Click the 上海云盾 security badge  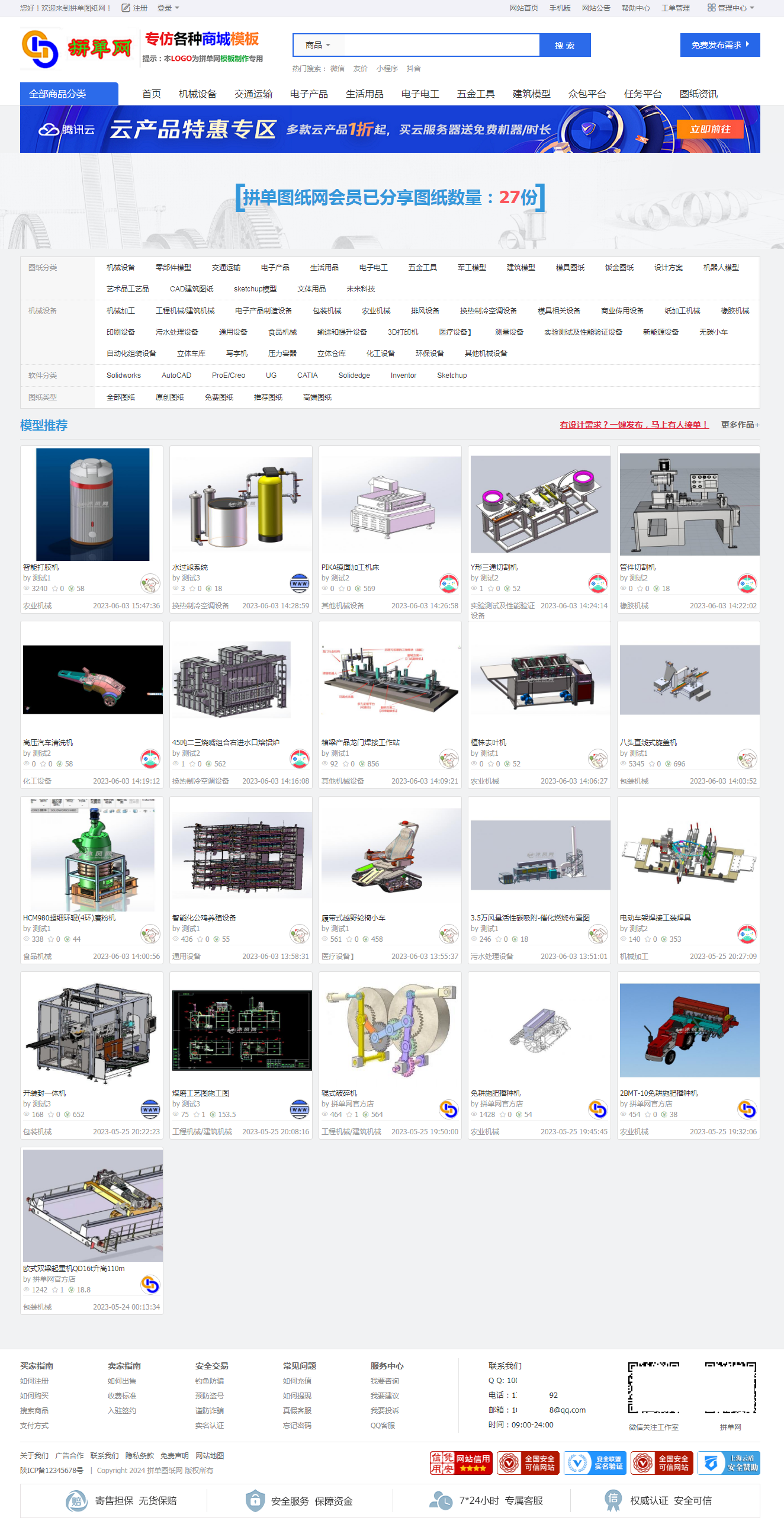pyautogui.click(x=728, y=1462)
